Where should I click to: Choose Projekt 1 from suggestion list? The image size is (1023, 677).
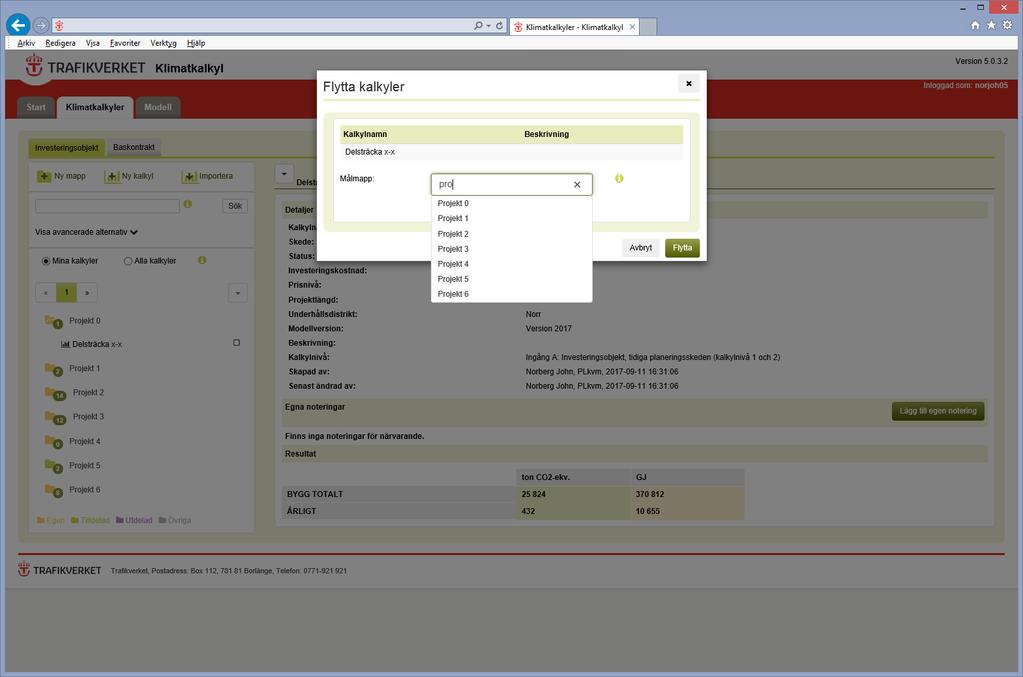coord(512,218)
